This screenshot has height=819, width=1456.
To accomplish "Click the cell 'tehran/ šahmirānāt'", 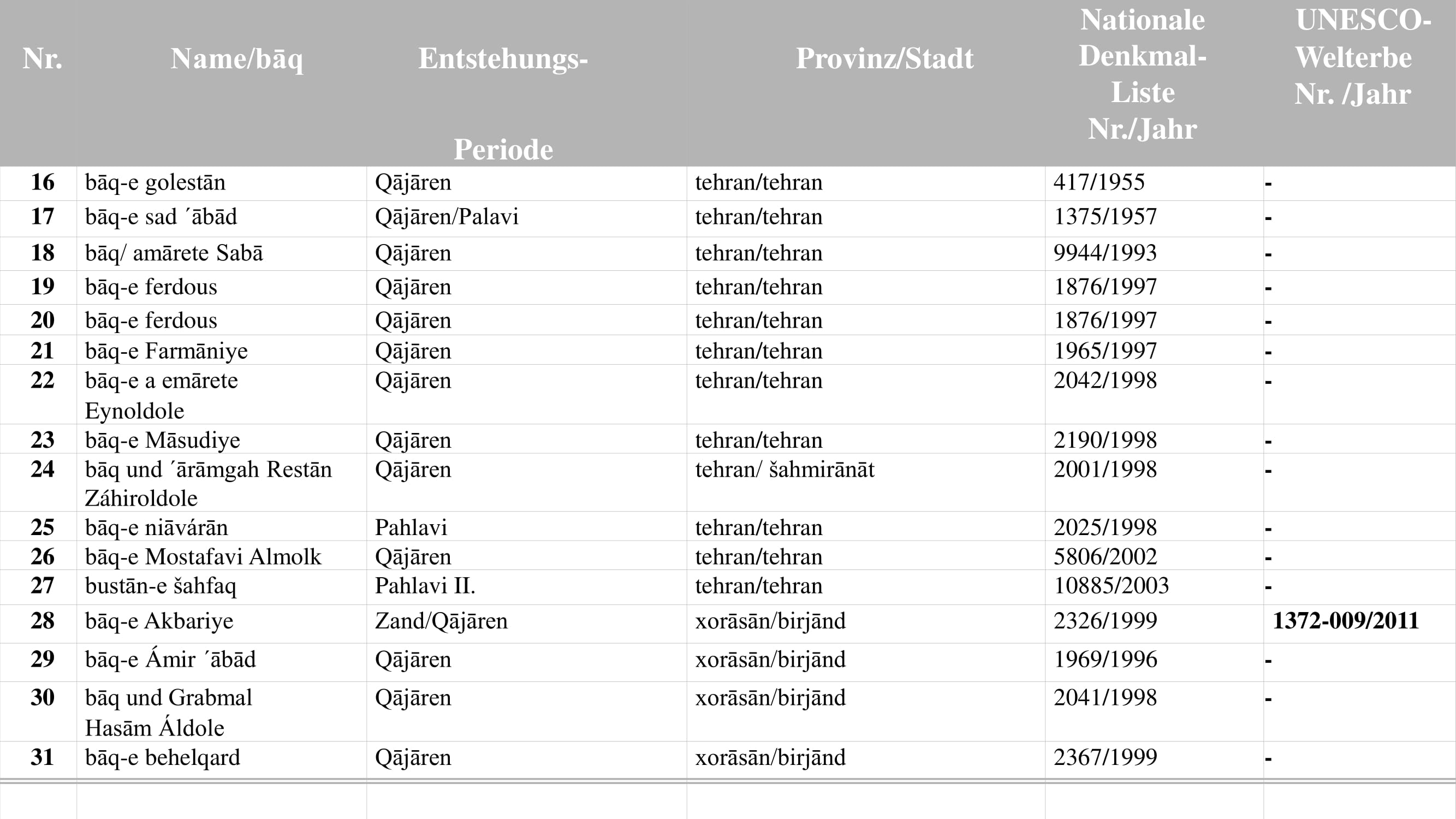I will point(785,469).
